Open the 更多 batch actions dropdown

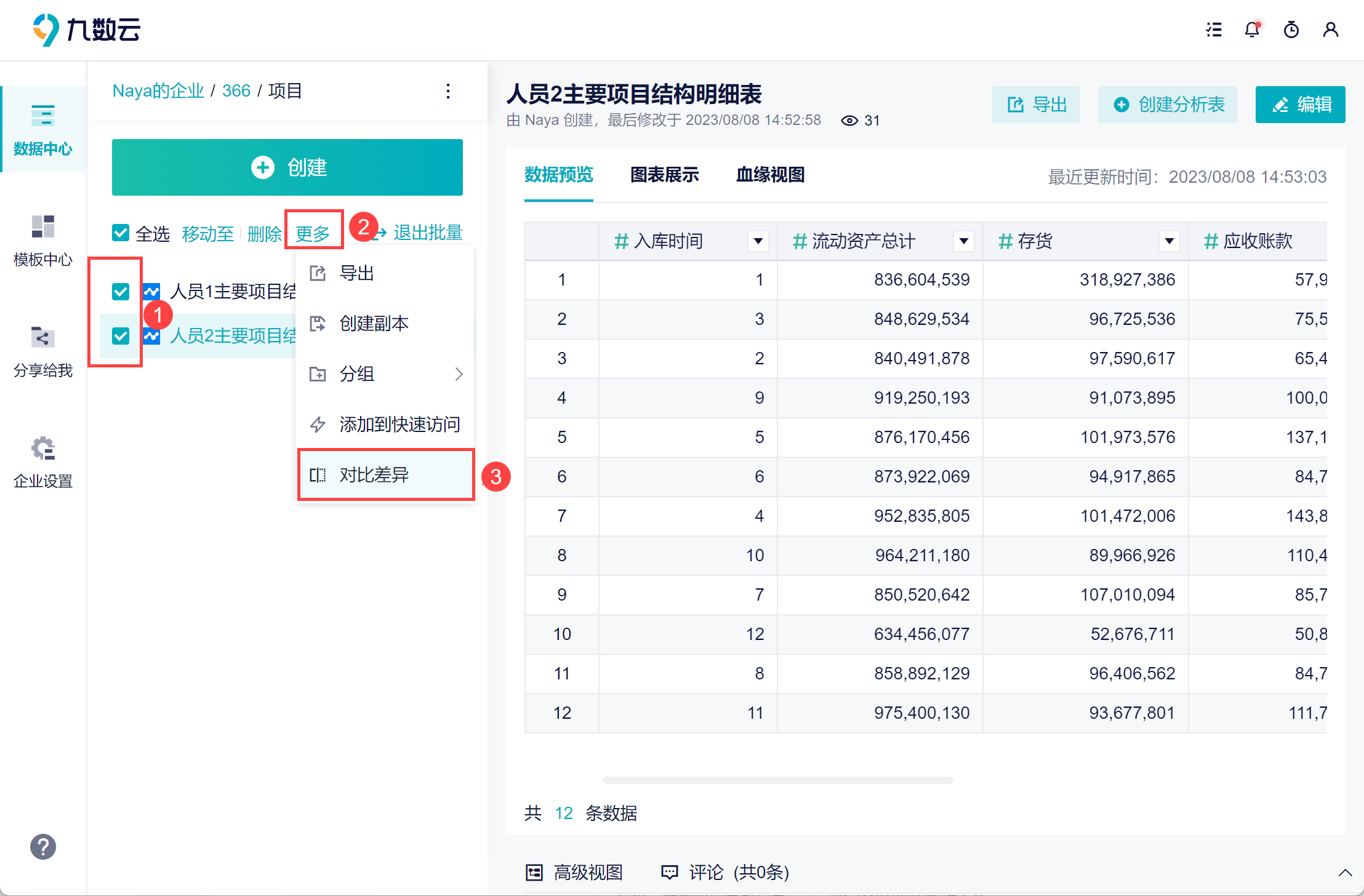(313, 233)
